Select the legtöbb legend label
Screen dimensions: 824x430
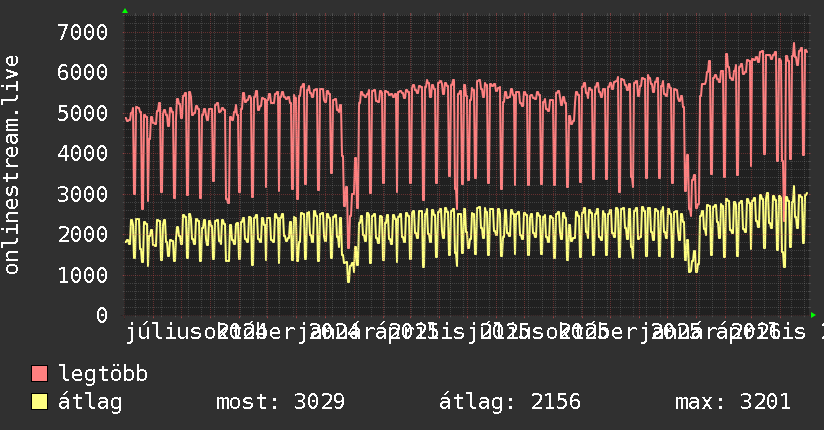[x=103, y=374]
